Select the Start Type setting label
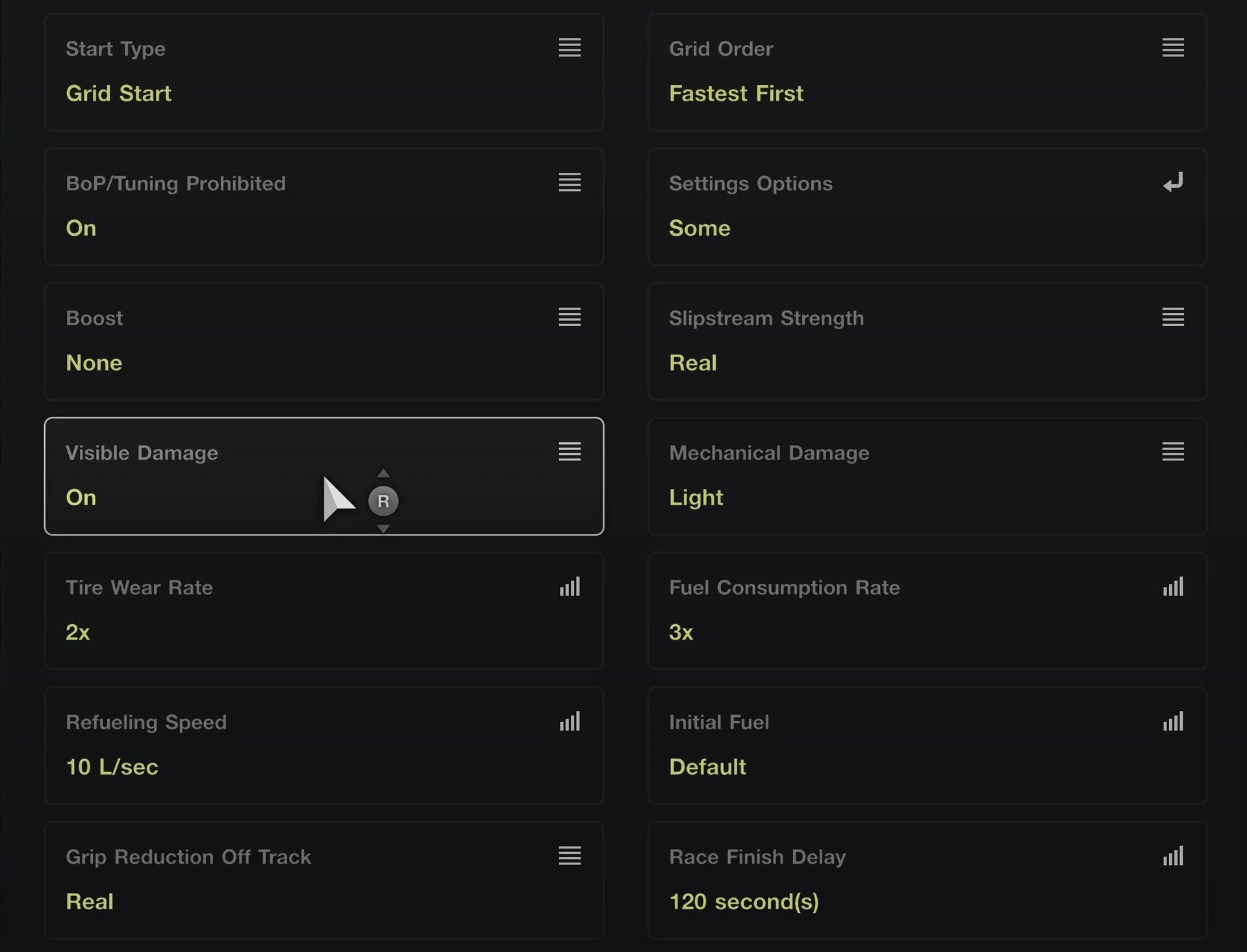 116,49
